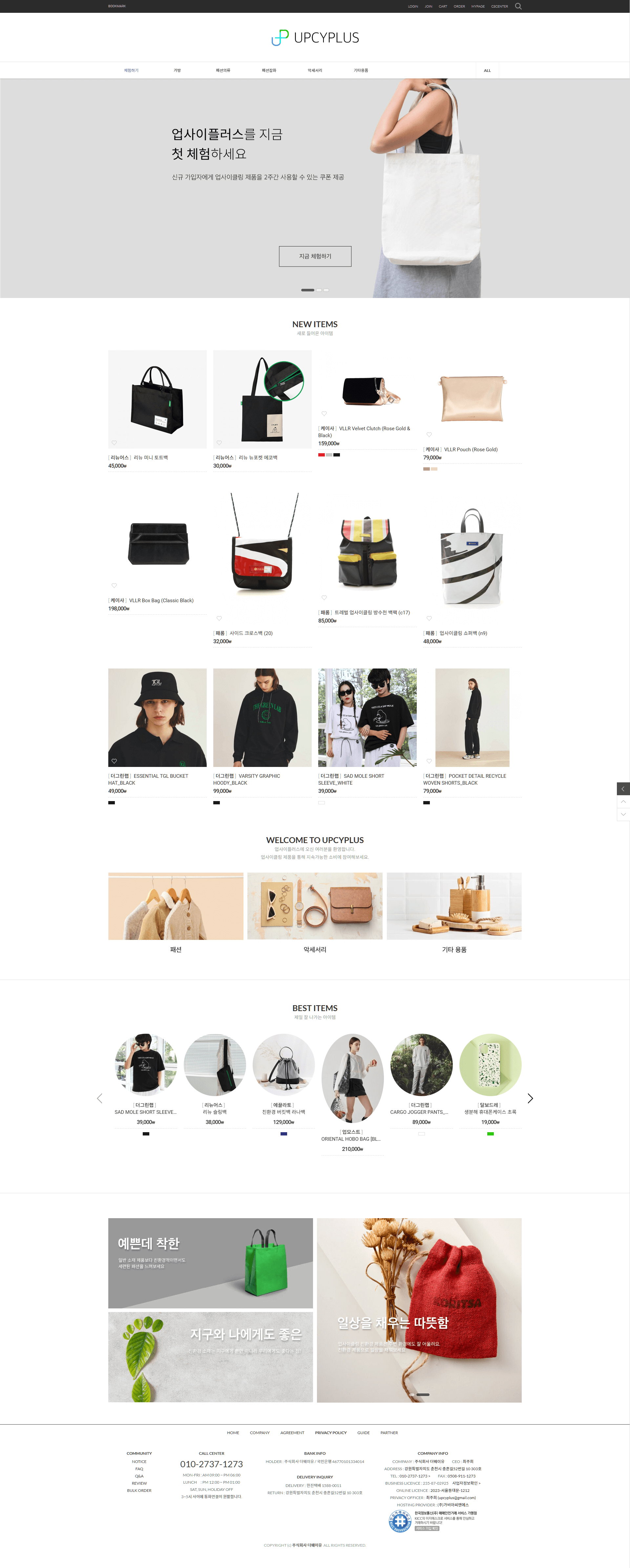Select red swatch under VLLR Velvet Clutch
The width and height of the screenshot is (630, 1568).
click(321, 455)
